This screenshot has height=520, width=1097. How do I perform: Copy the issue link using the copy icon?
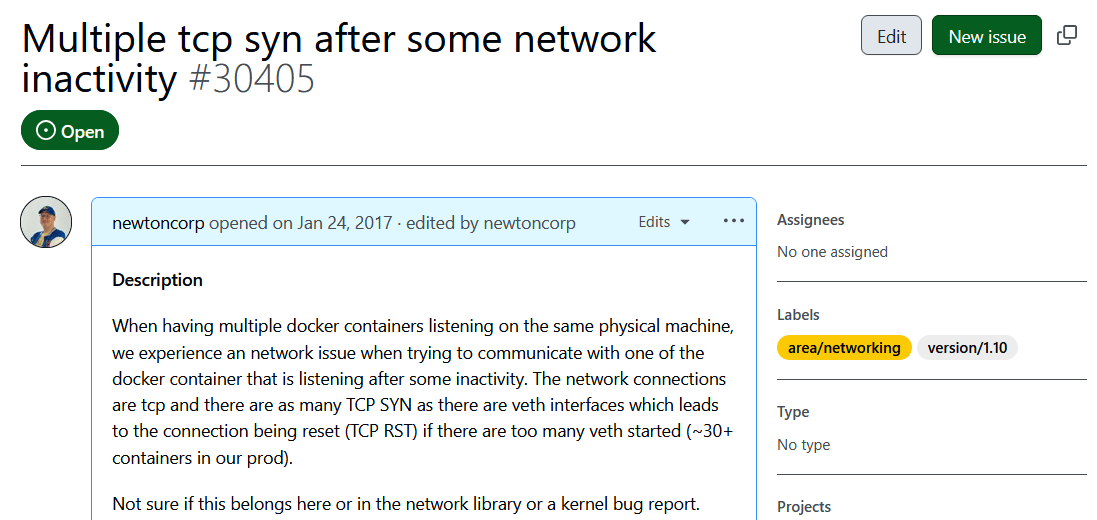pyautogui.click(x=1067, y=36)
